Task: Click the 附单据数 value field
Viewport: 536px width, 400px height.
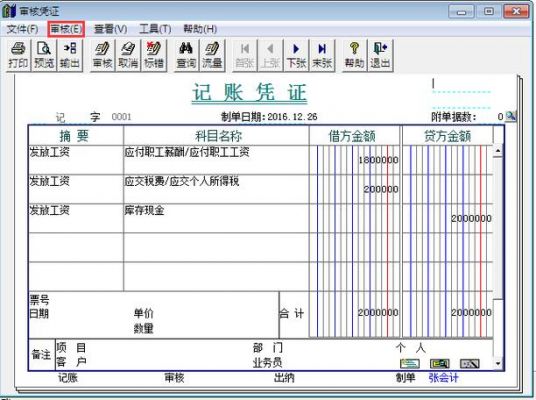Action: (500, 117)
